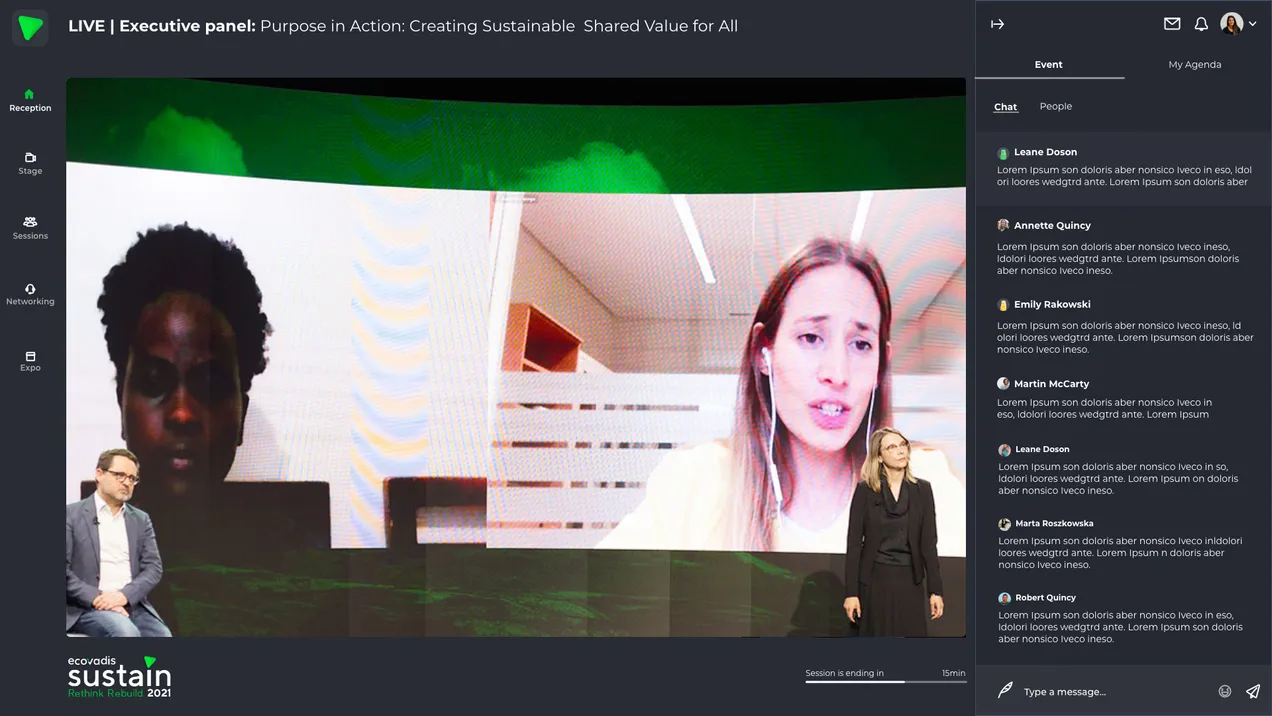Viewport: 1272px width, 716px height.
Task: Click the session ending progress bar
Action: pyautogui.click(x=885, y=682)
